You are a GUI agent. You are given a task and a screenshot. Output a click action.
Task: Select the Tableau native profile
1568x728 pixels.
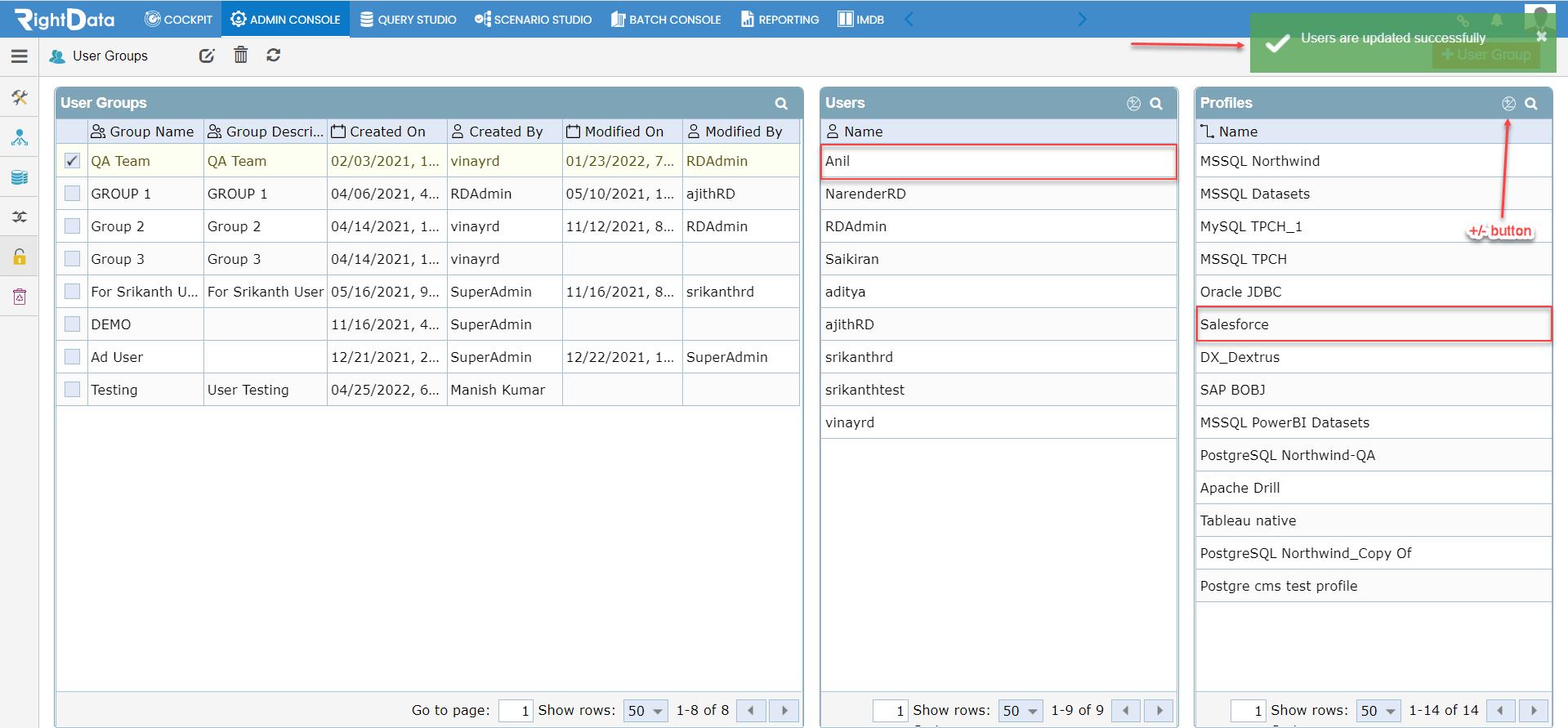click(x=1374, y=520)
